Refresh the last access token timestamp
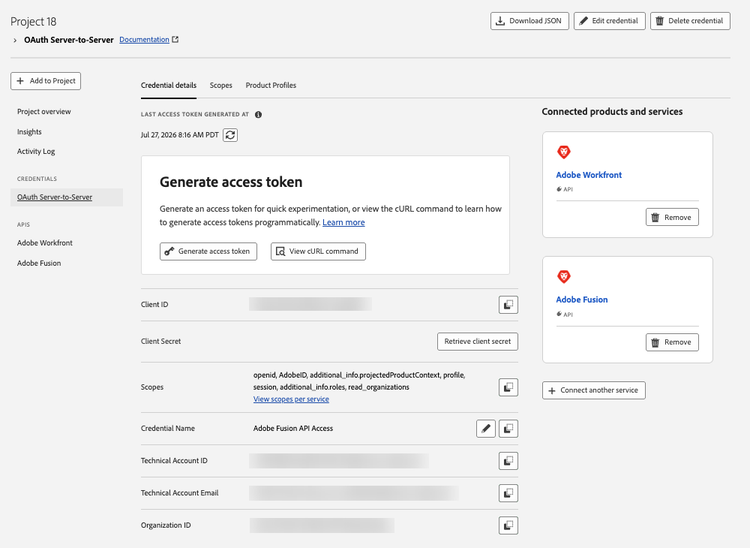Screen dimensions: 750x548 click(230, 135)
